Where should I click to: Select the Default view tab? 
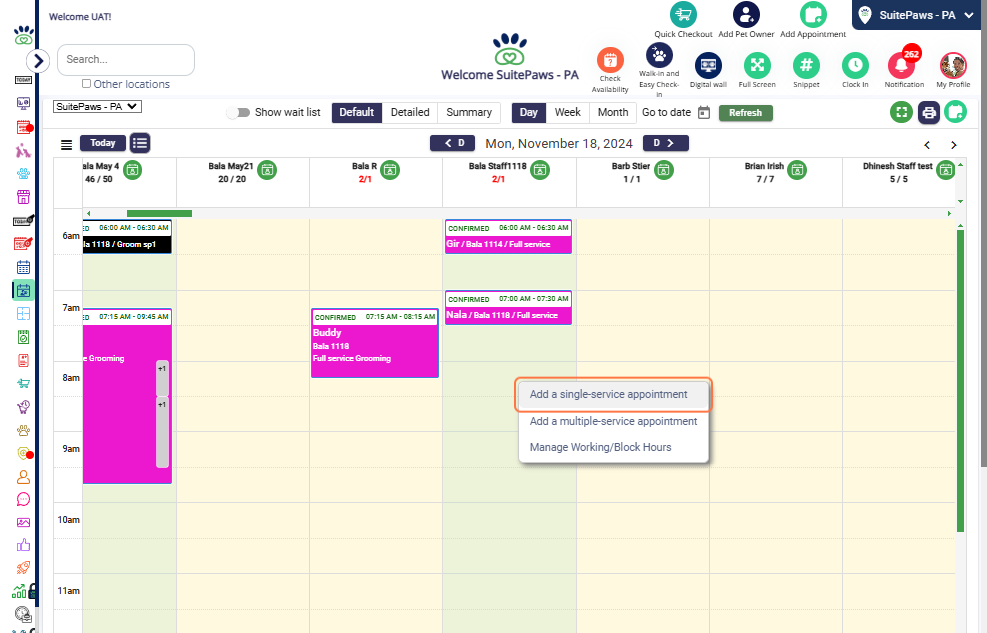click(x=356, y=113)
